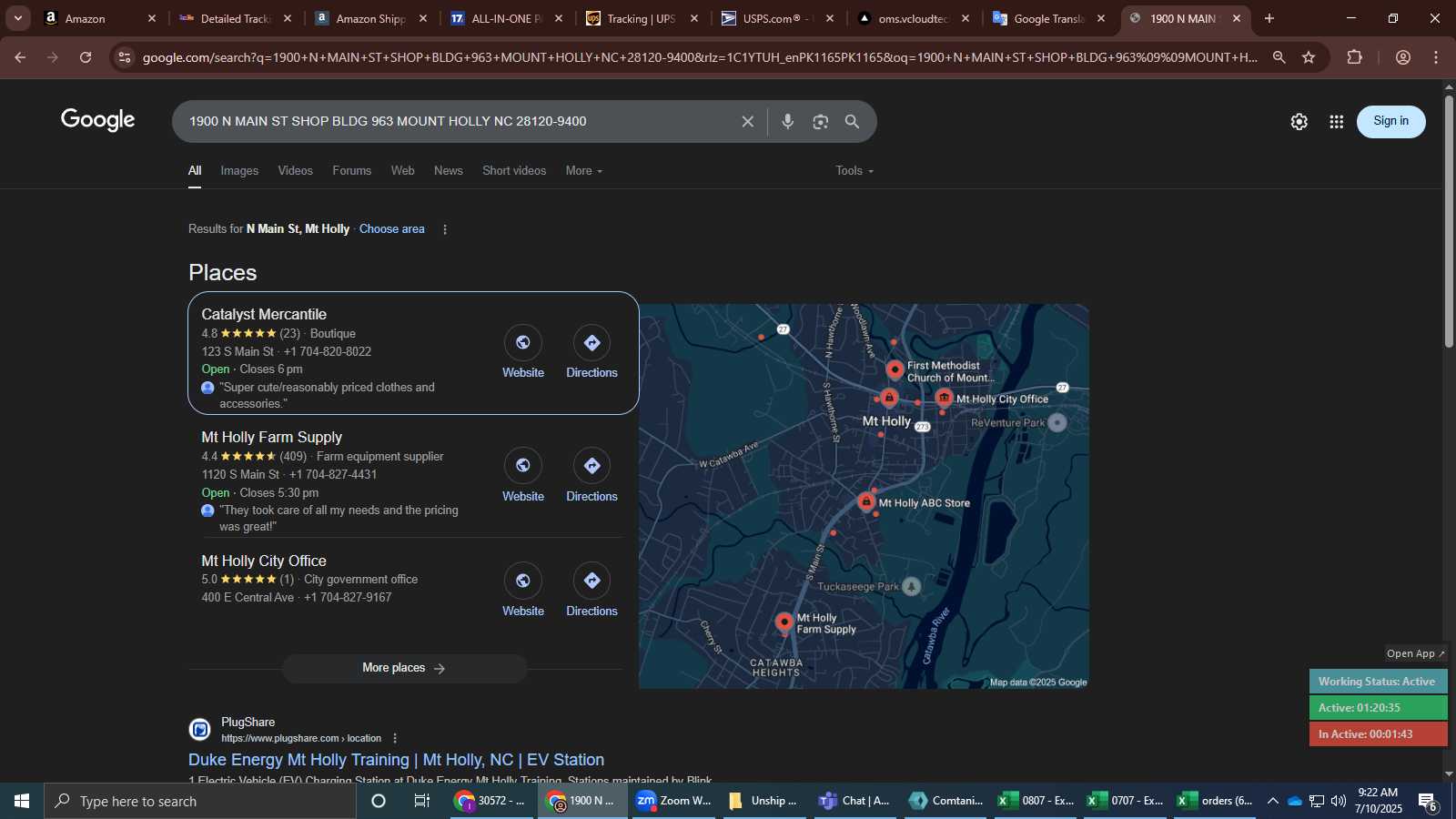This screenshot has height=819, width=1456.
Task: Open the Mt Holly Farm Supply place title
Action: pos(272,438)
